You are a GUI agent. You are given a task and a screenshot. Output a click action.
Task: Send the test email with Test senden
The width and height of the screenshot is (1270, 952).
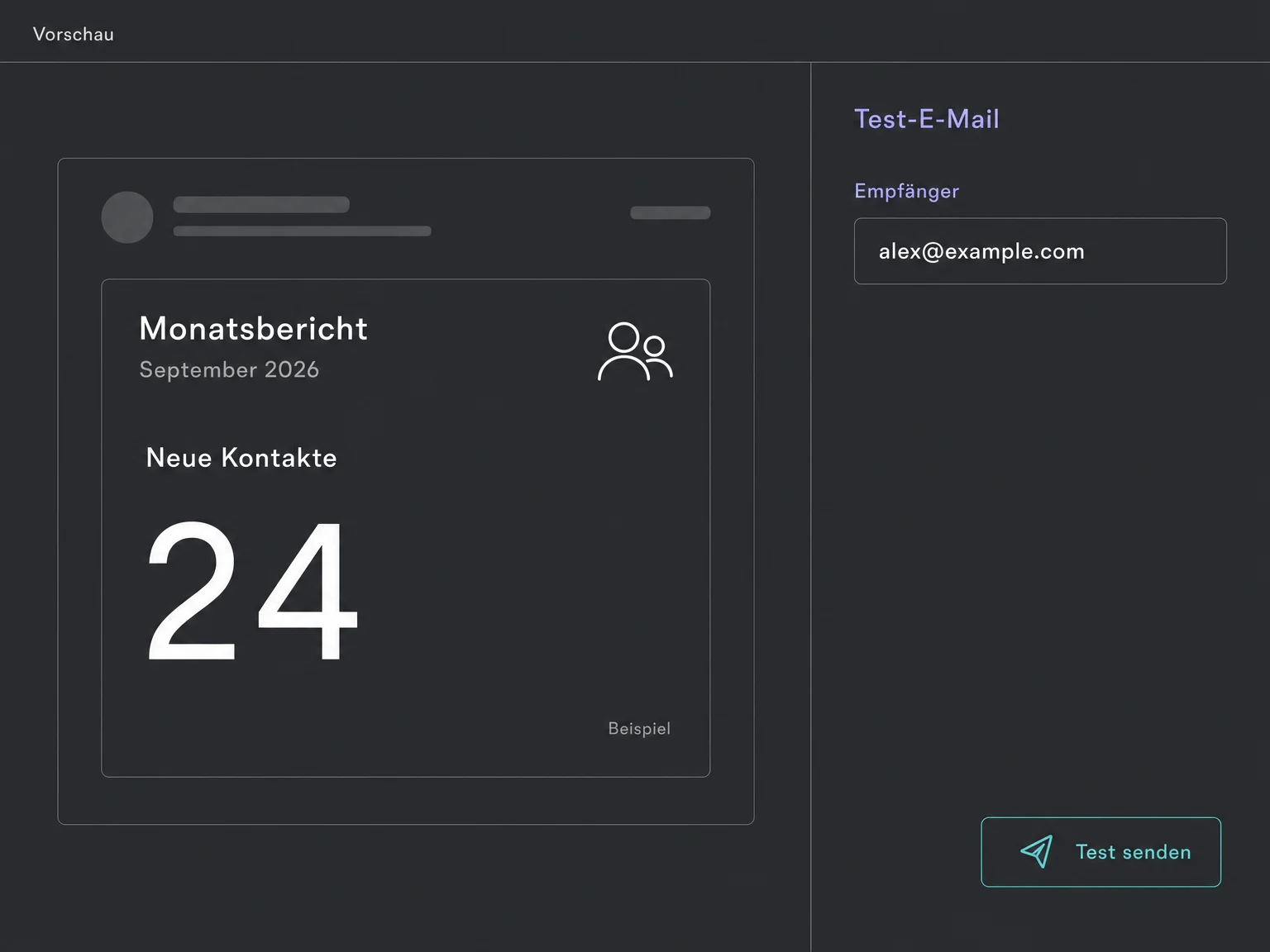point(1101,852)
